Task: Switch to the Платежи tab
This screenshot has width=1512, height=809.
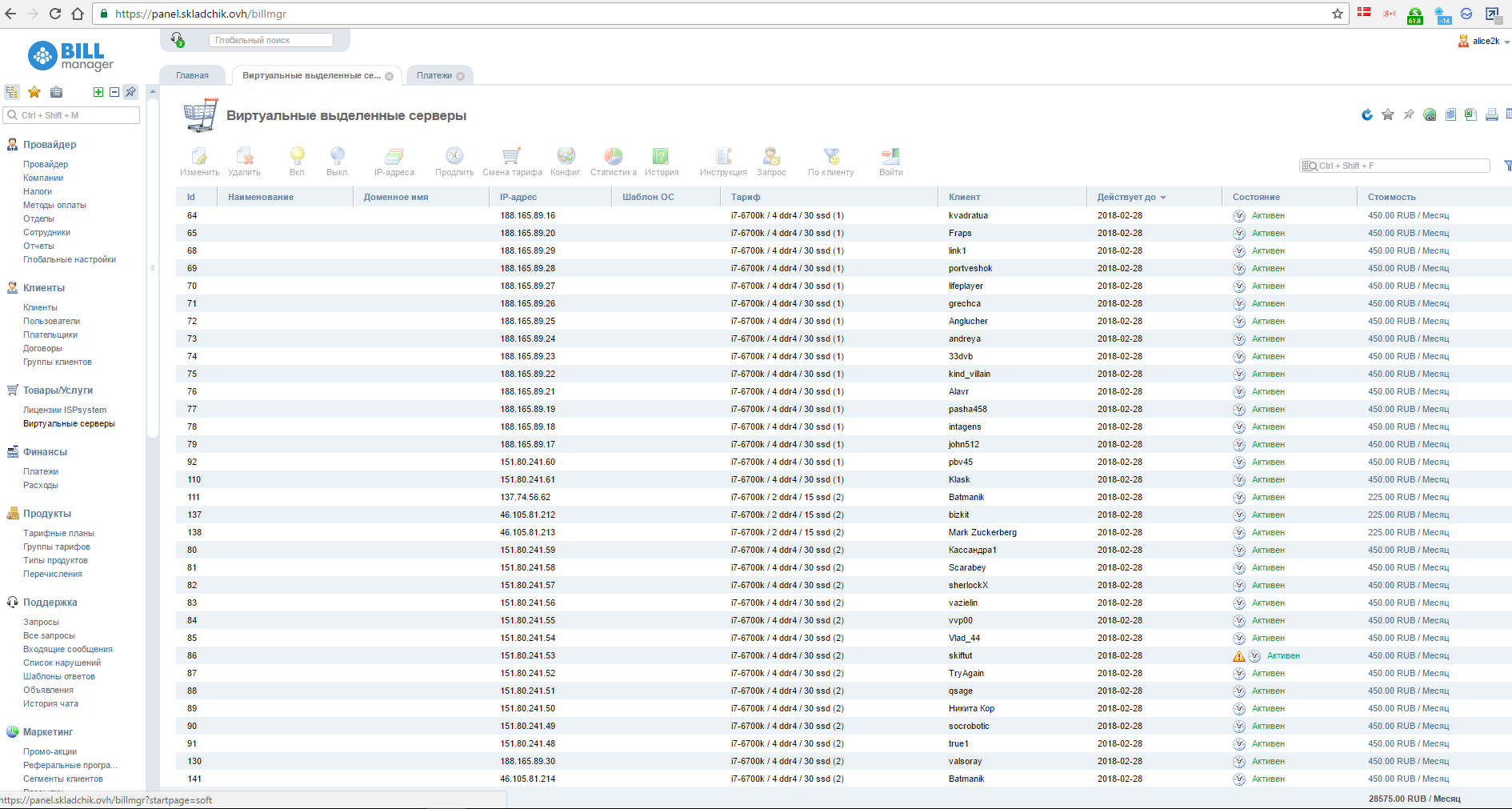Action: [x=434, y=76]
